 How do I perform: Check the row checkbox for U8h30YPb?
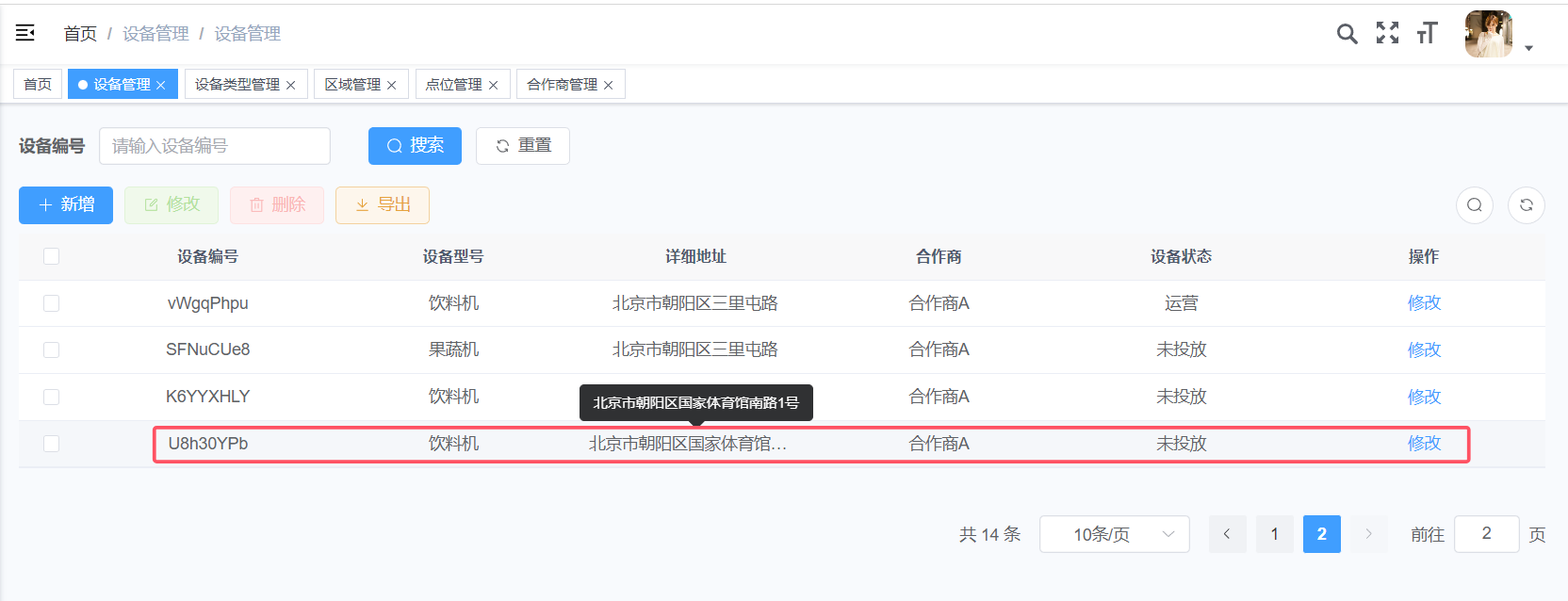pyautogui.click(x=52, y=444)
